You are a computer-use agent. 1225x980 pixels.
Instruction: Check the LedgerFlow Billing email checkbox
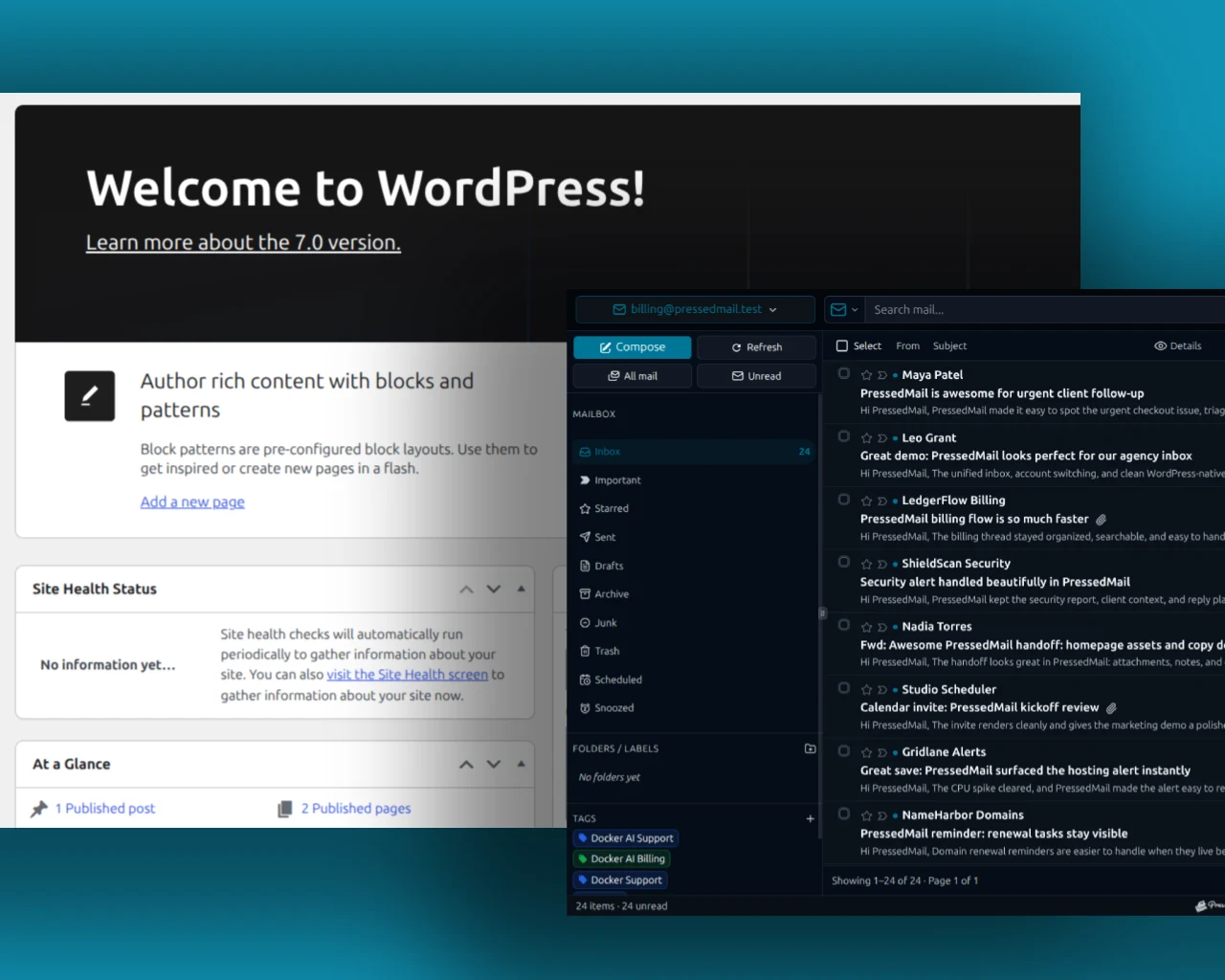click(x=844, y=499)
